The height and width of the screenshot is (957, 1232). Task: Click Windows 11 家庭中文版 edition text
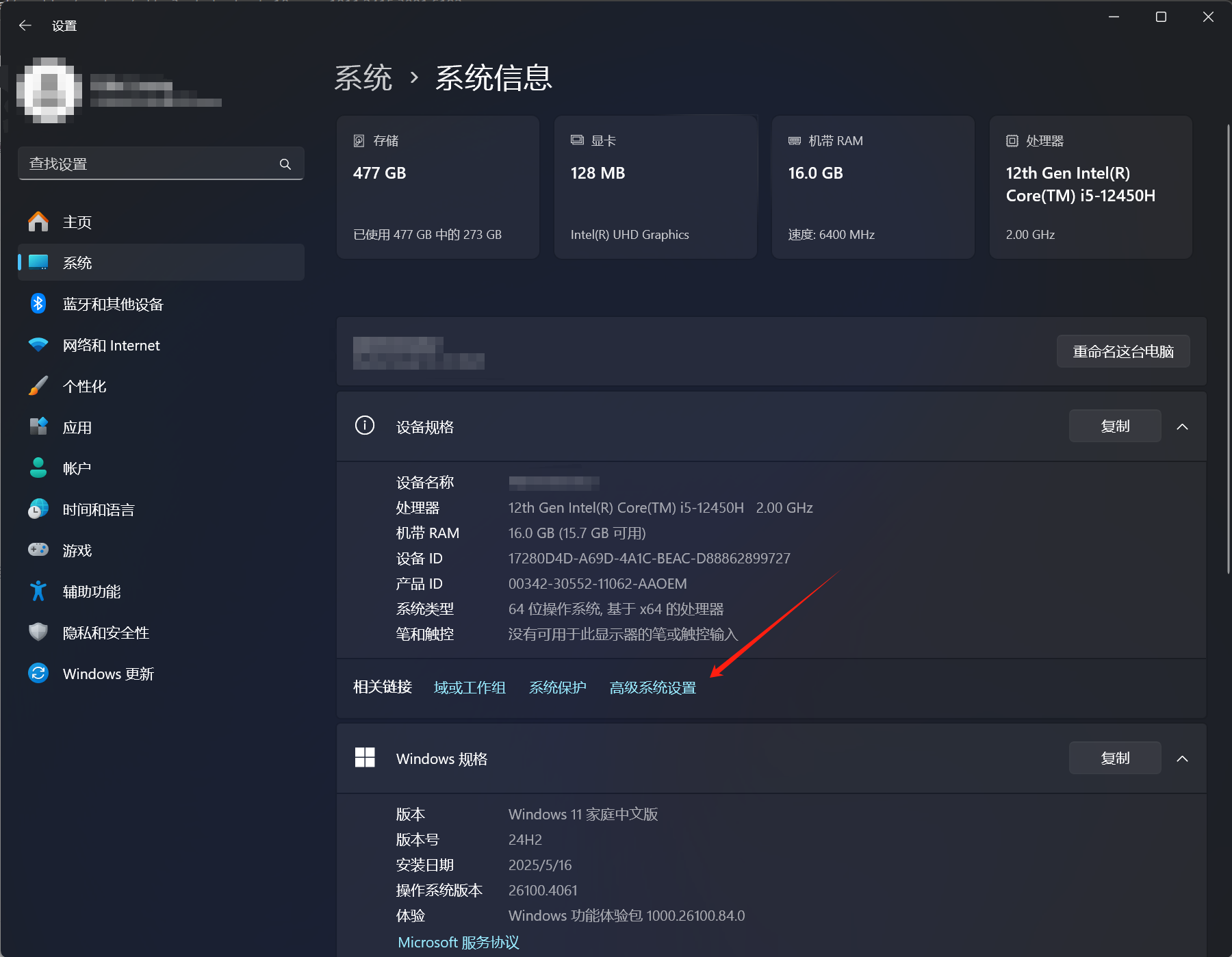[583, 815]
